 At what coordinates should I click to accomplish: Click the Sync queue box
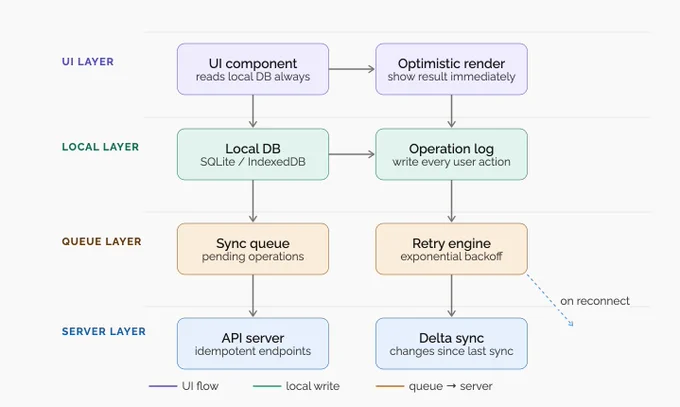click(x=253, y=249)
